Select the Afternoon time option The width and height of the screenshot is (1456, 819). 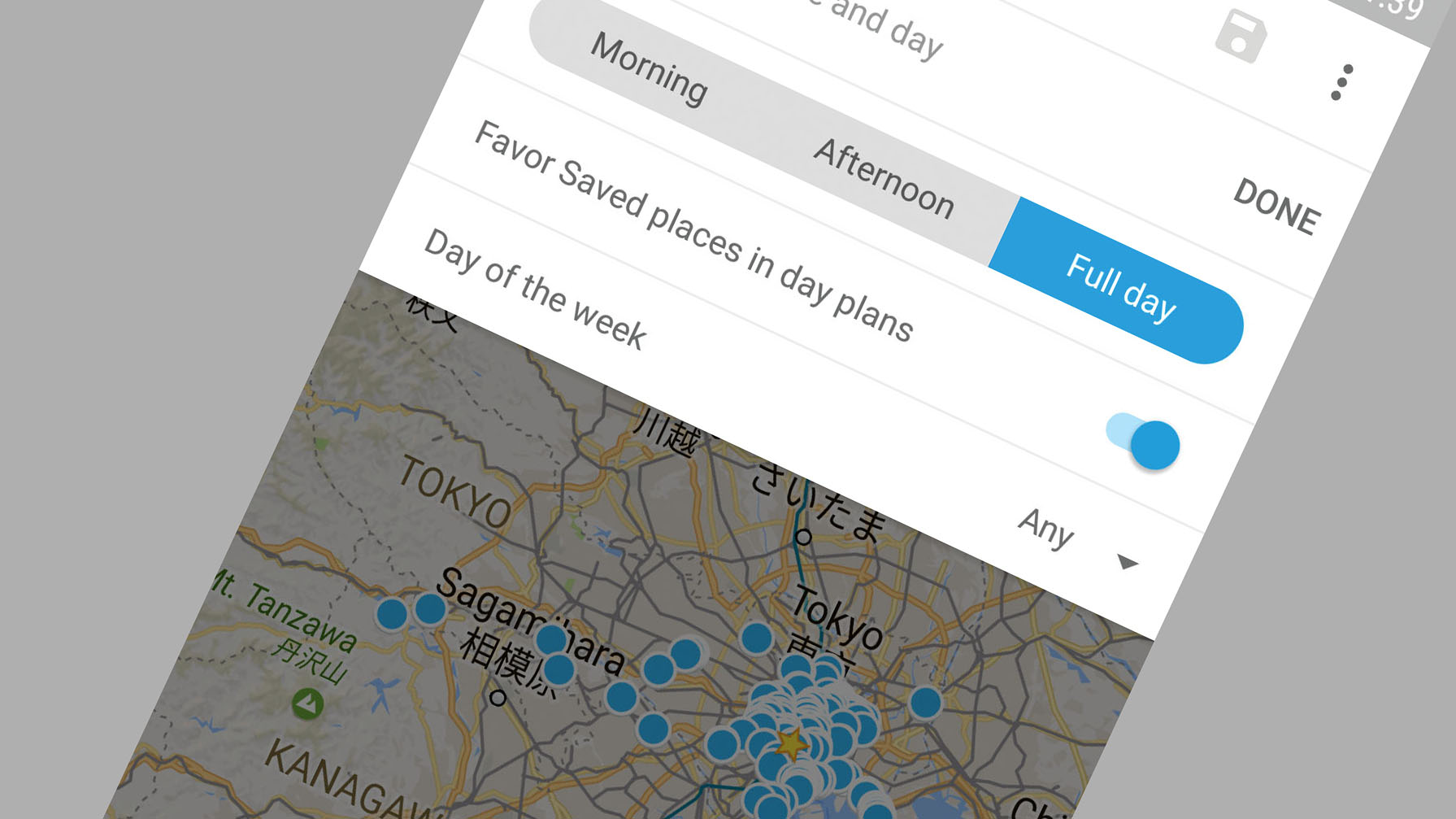(884, 179)
